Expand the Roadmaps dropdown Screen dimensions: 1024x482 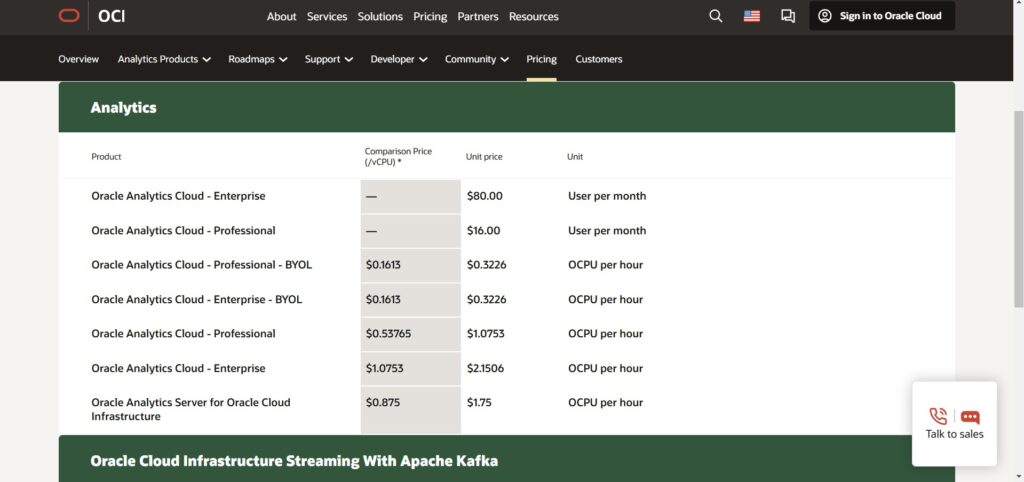click(x=257, y=59)
